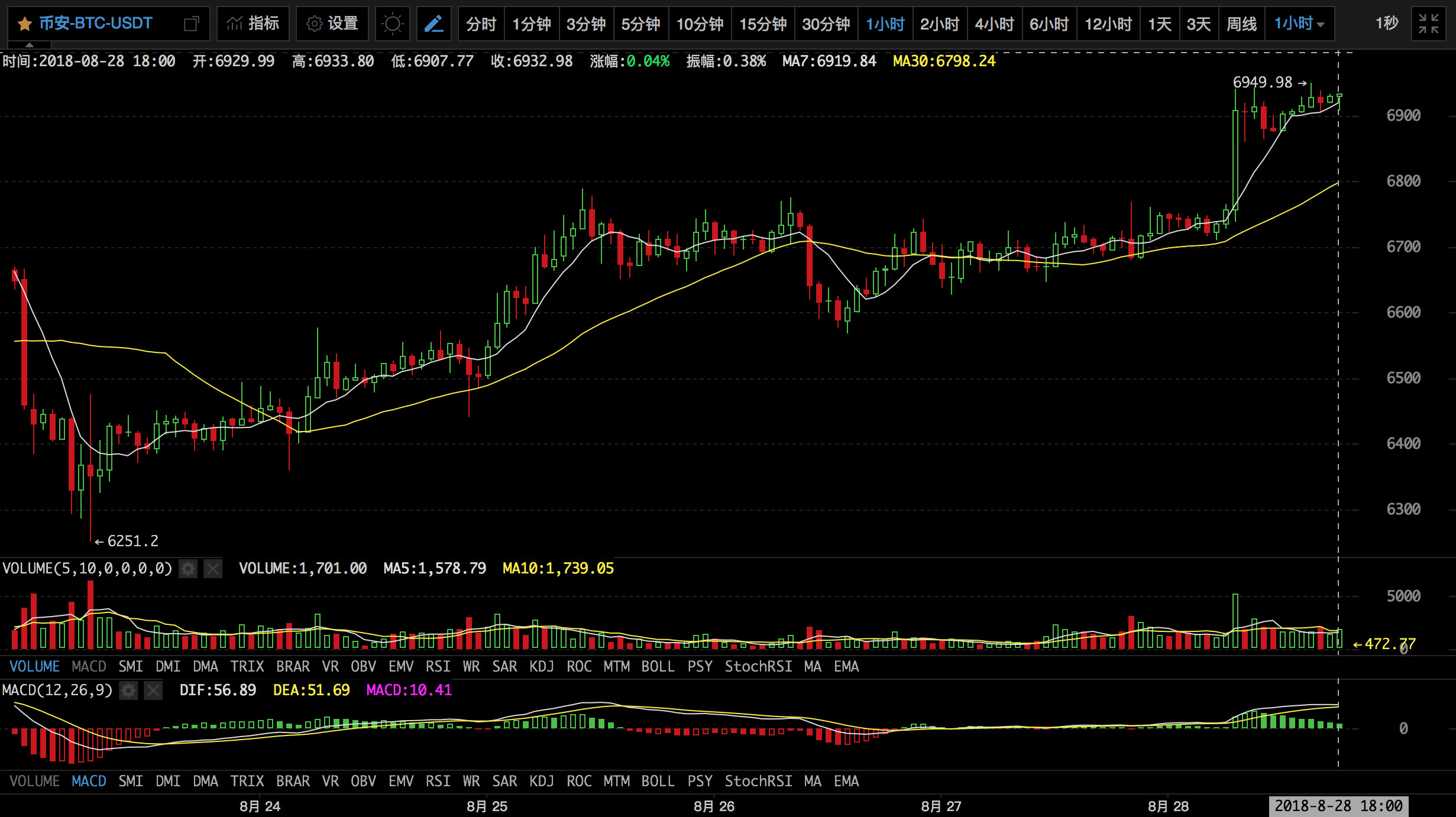Click the 币安-BTC-USDT trading pair title
The height and width of the screenshot is (817, 1456).
click(95, 24)
